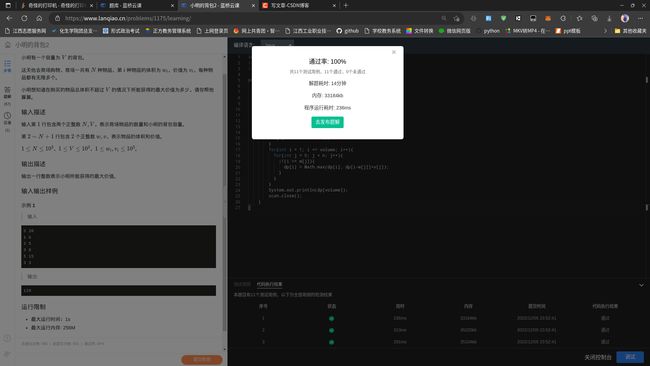The image size is (650, 366).
Task: Open the ppt模板 bookmark
Action: click(x=568, y=31)
